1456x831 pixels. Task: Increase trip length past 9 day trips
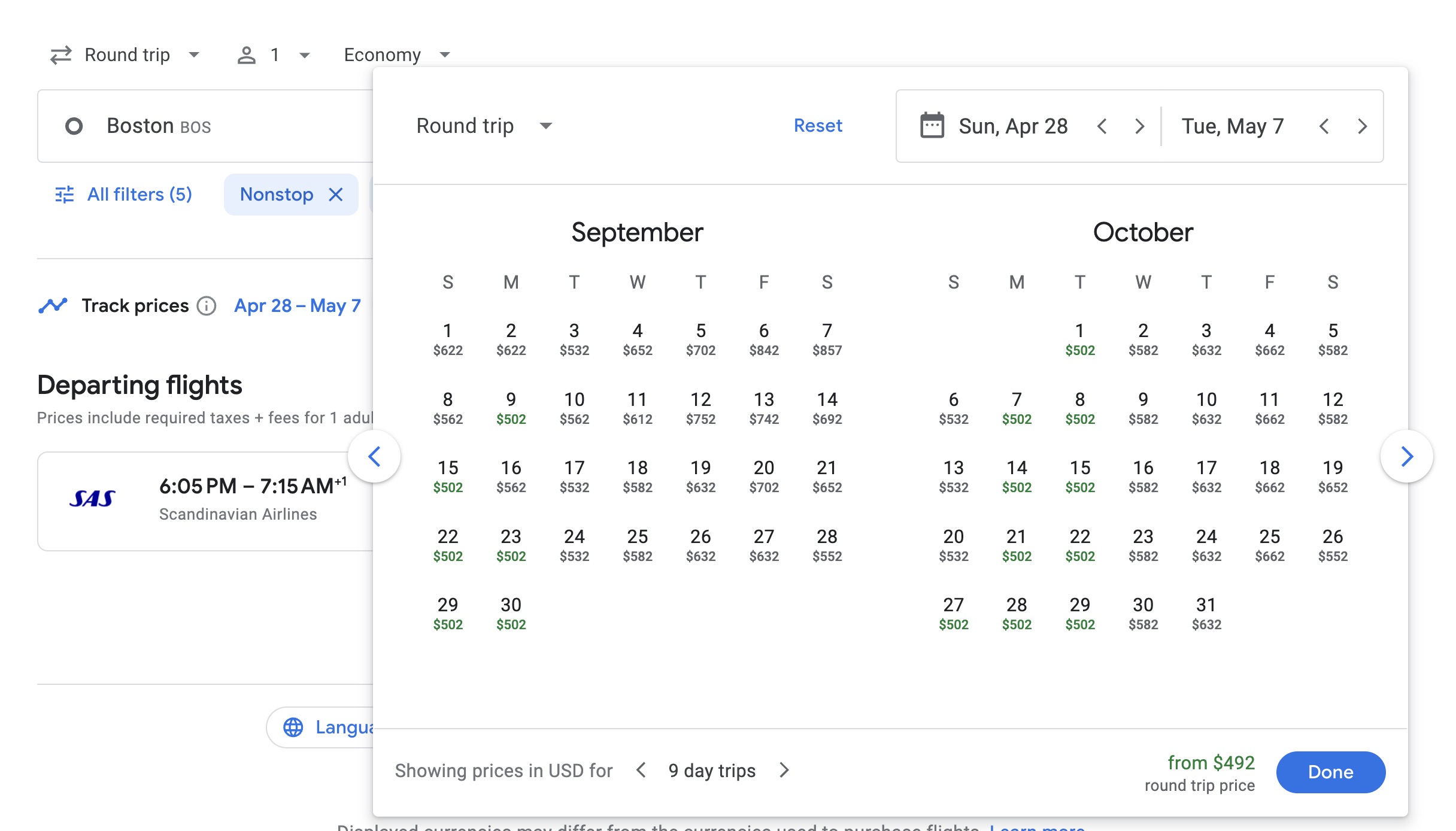(x=784, y=771)
